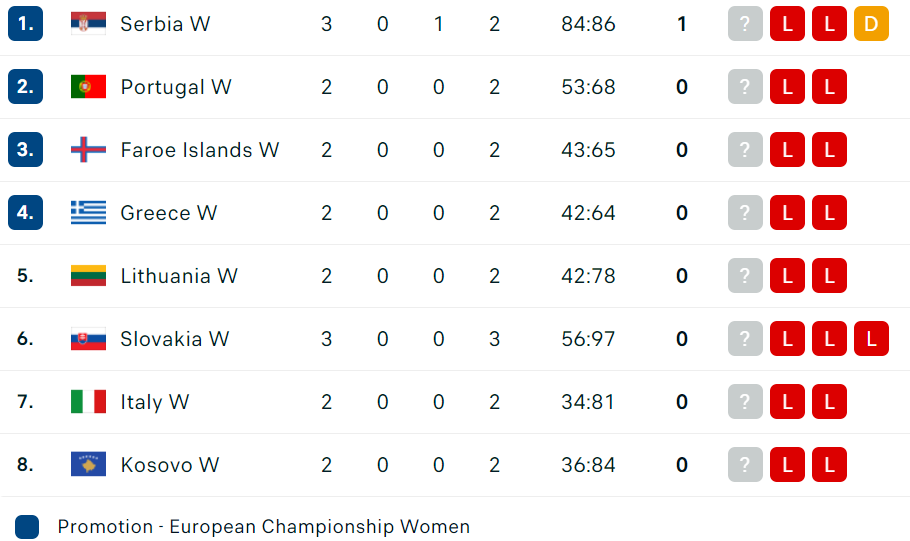Click the blue rank 1 badge

26,24
